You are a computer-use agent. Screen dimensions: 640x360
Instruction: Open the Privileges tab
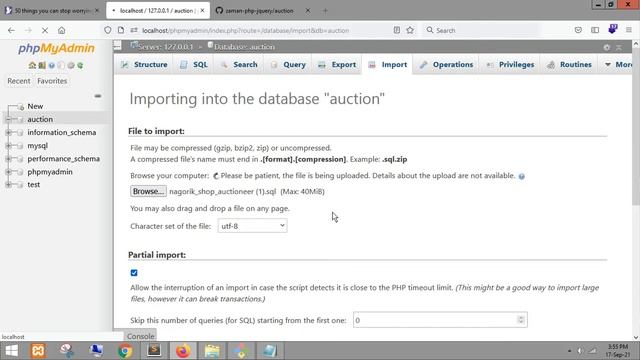click(510, 64)
